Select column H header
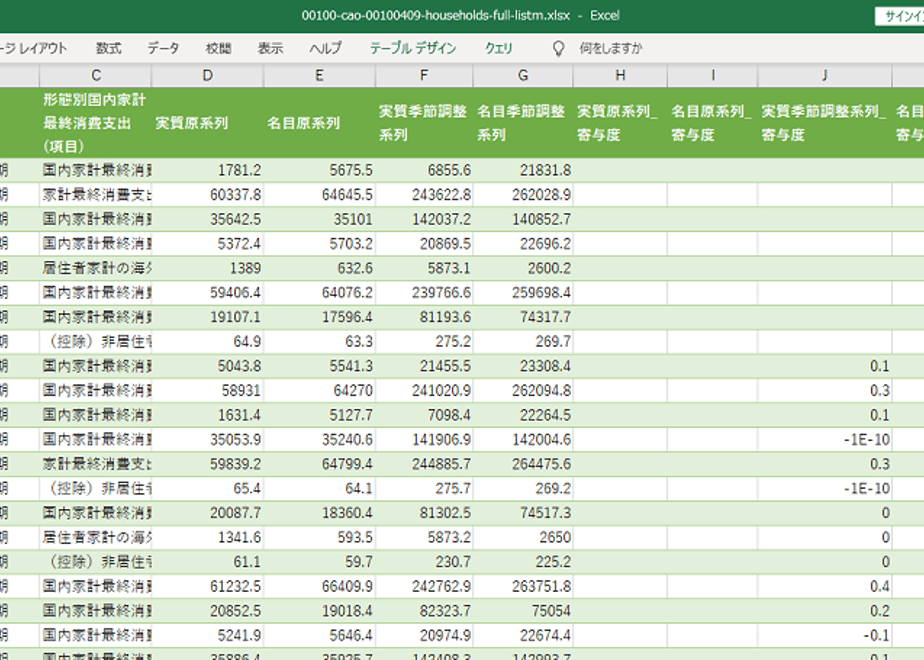The height and width of the screenshot is (660, 924). click(x=620, y=75)
